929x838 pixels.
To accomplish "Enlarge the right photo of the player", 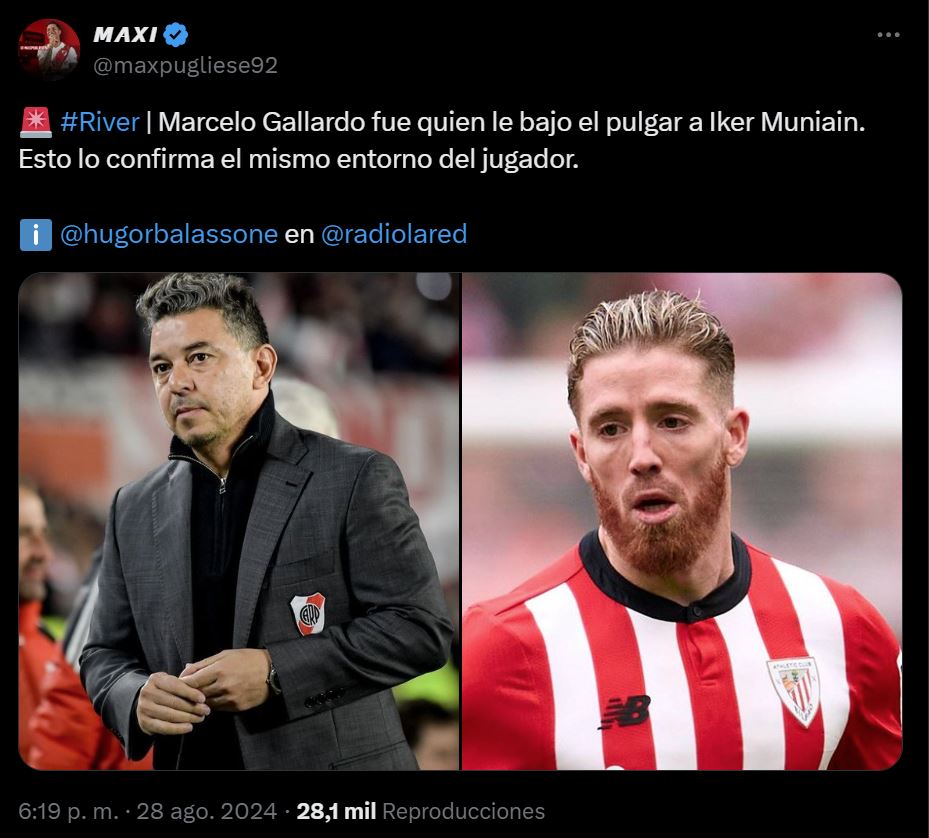I will pyautogui.click(x=682, y=522).
